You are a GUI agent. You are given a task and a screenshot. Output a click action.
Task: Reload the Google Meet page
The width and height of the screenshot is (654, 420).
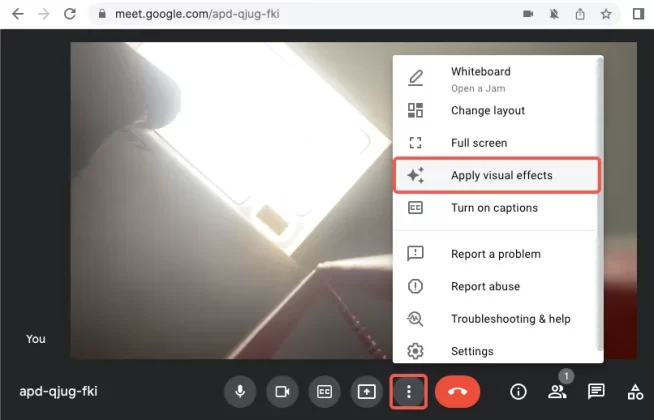70,14
